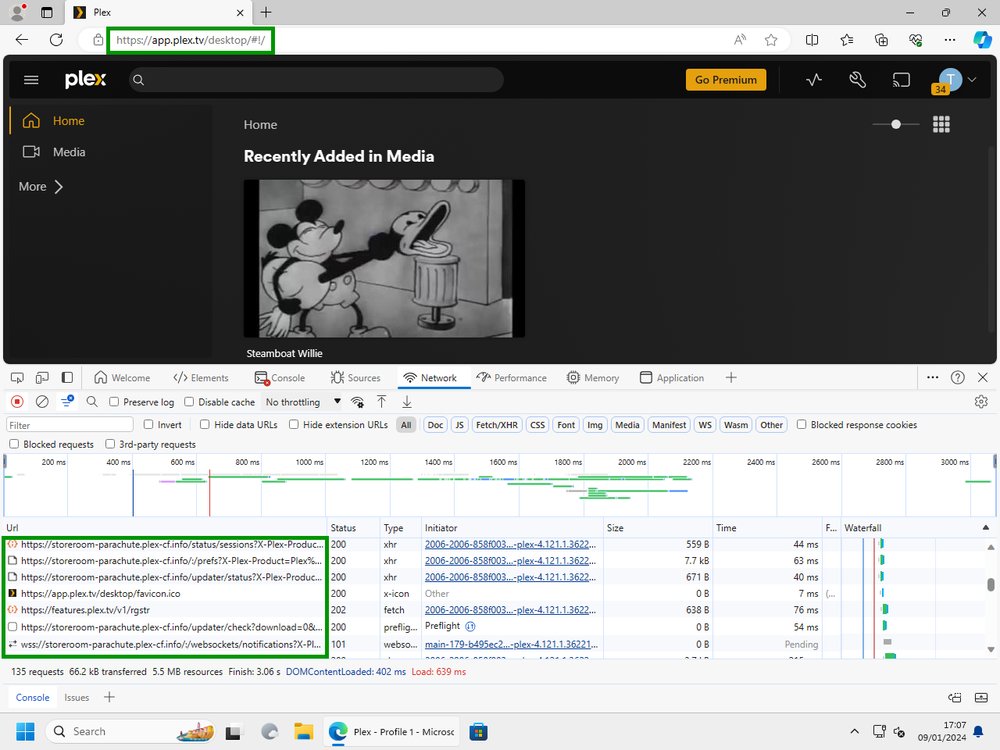
Task: Click the network scrollbar thumb
Action: point(990,584)
